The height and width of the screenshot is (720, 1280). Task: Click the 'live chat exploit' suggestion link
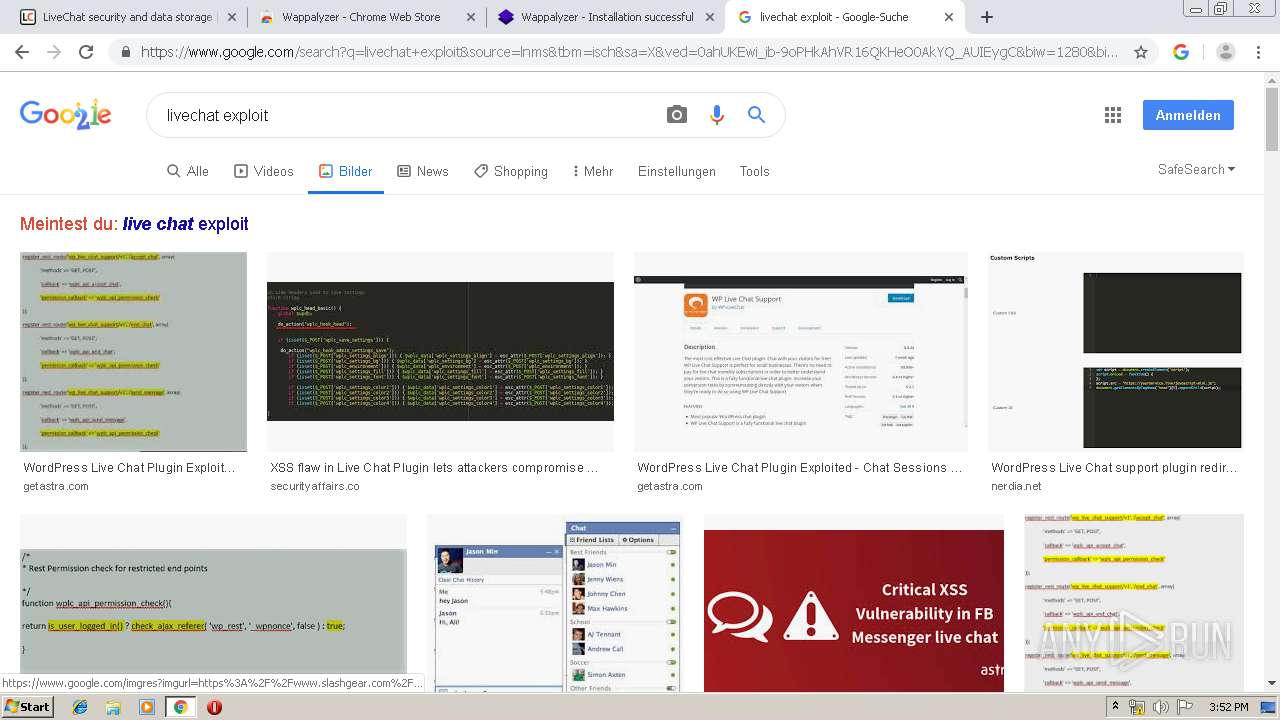(x=185, y=224)
